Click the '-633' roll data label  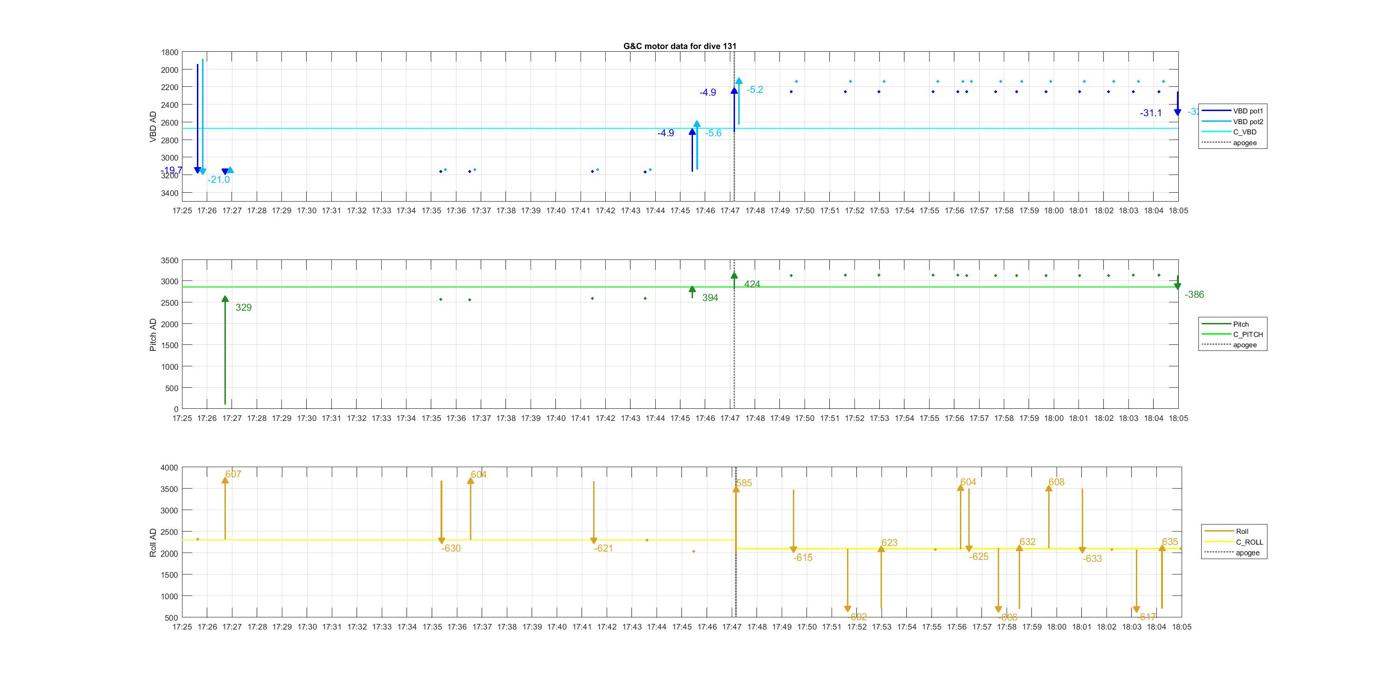1092,559
